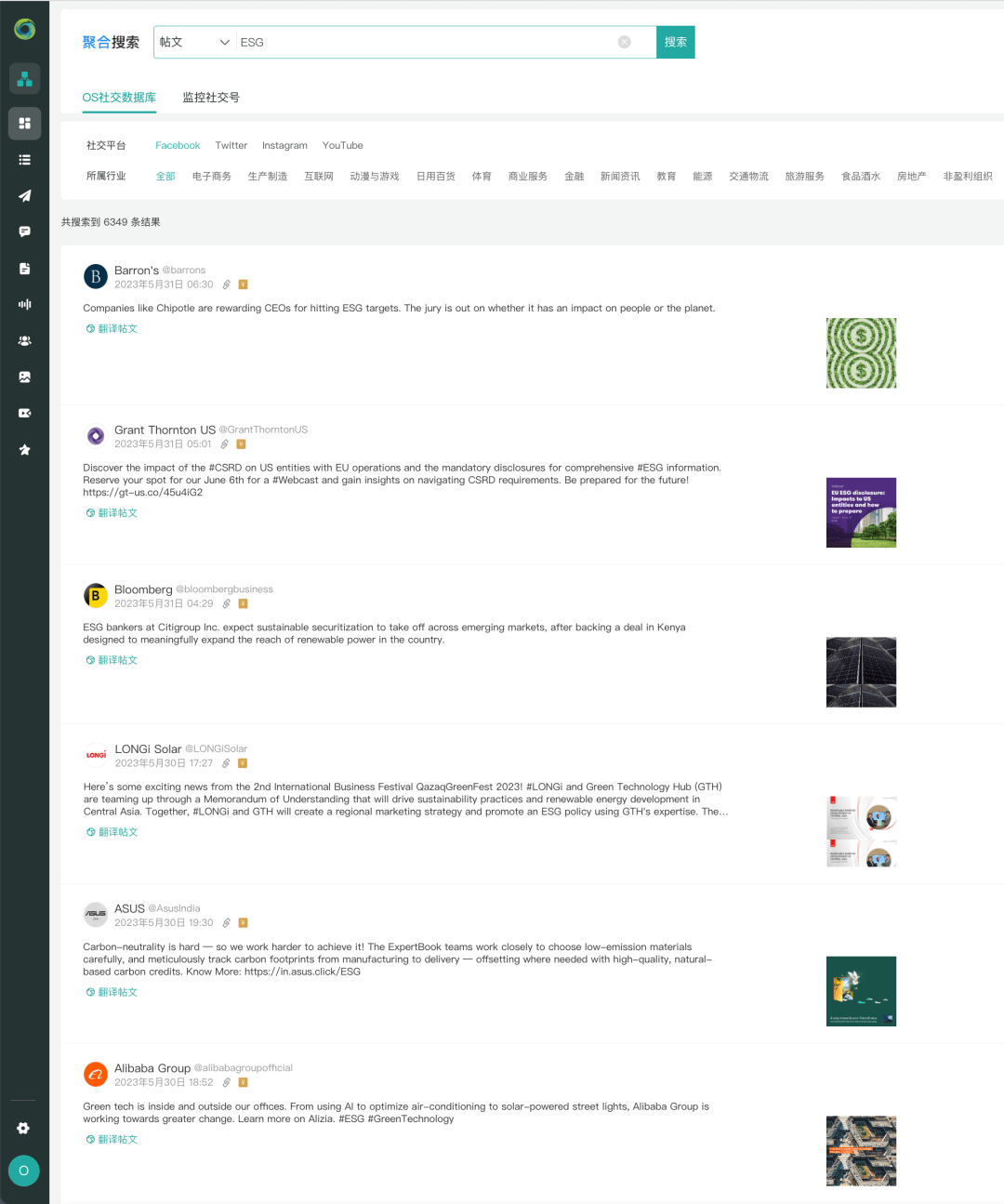Click 翻译帖文 under the Bloomberg post
Viewport: 1004px width, 1204px height.
point(112,660)
